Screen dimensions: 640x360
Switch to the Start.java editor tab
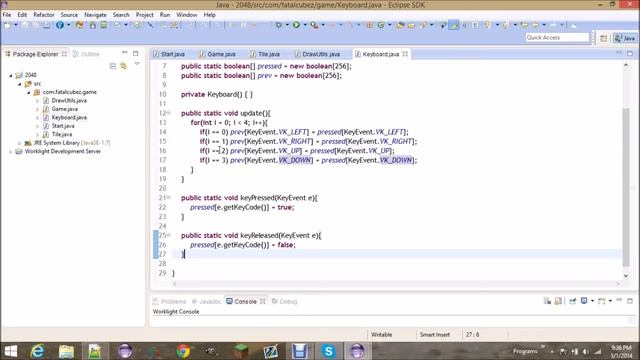point(169,54)
